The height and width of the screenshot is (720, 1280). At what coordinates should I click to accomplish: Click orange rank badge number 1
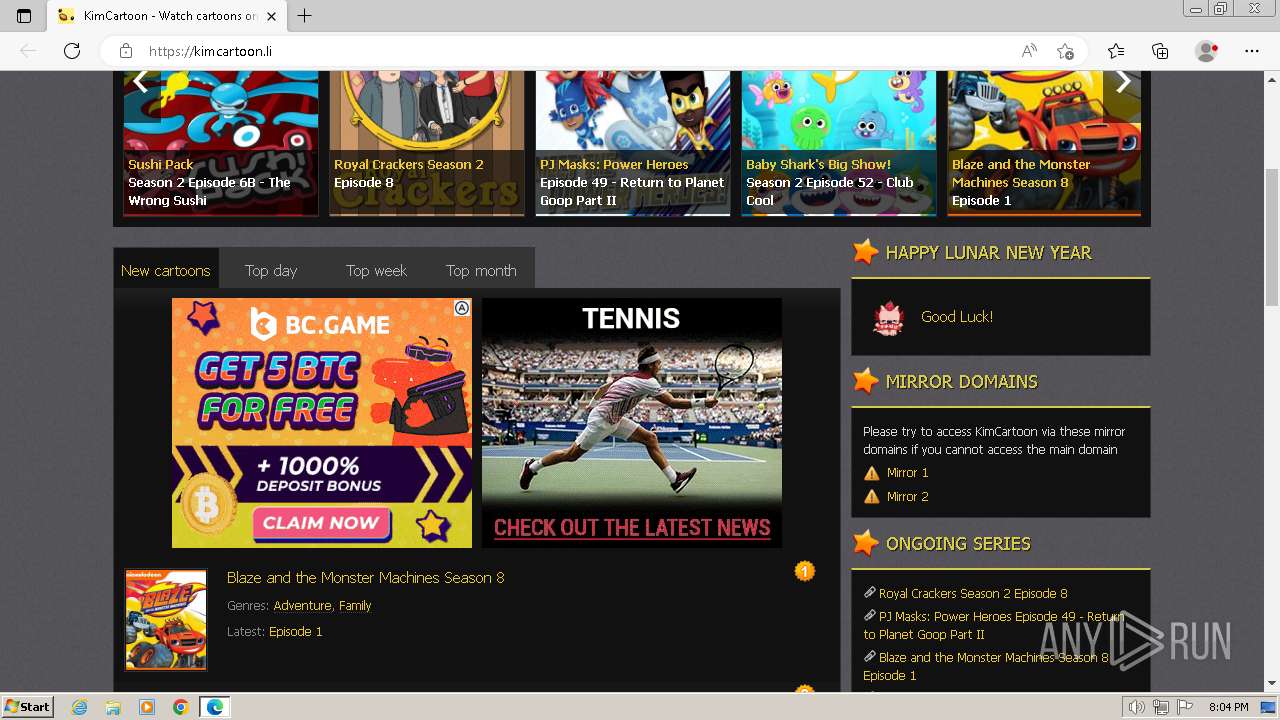(x=805, y=571)
